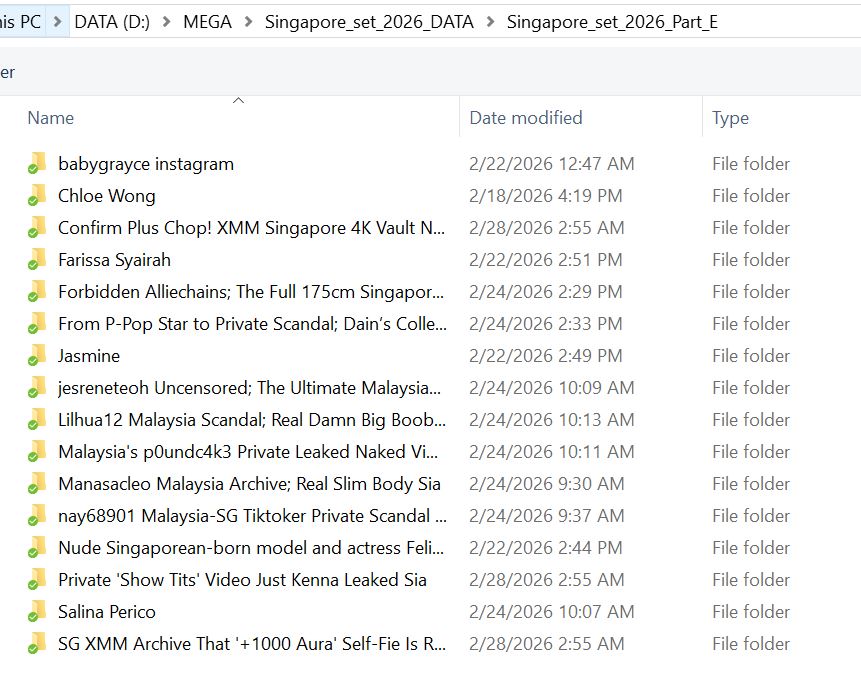This screenshot has height=682, width=861.
Task: Select Manasacleo Malaysia Archive folder name
Action: click(249, 483)
